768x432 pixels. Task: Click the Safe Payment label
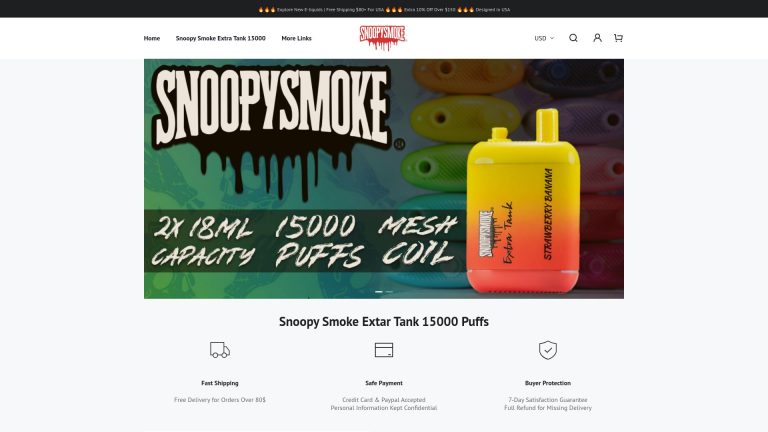pos(384,383)
